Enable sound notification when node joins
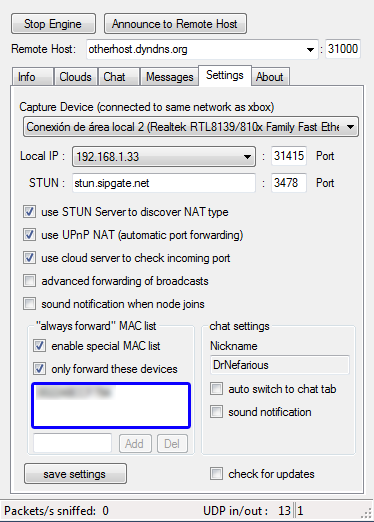This screenshot has height=522, width=374. click(29, 304)
